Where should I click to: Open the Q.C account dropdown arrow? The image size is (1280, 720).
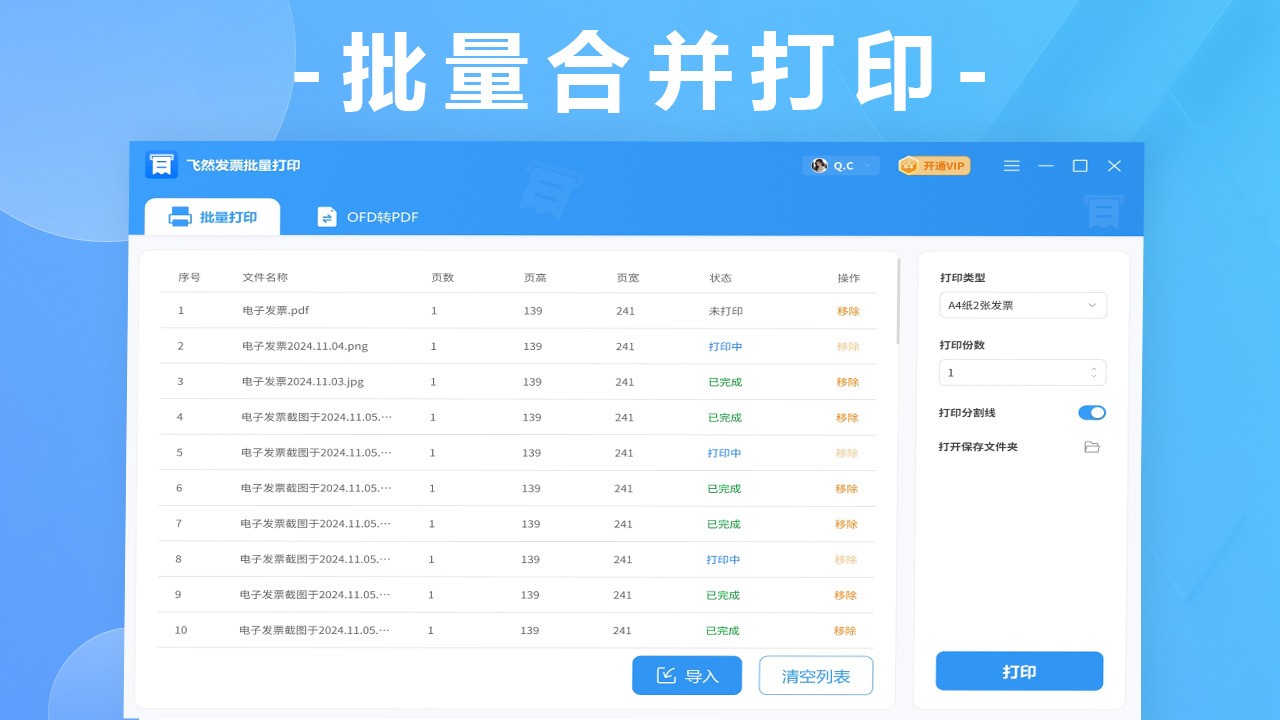867,166
